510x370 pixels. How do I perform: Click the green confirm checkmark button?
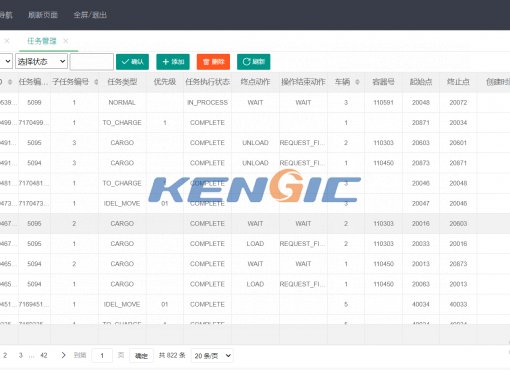(x=132, y=62)
